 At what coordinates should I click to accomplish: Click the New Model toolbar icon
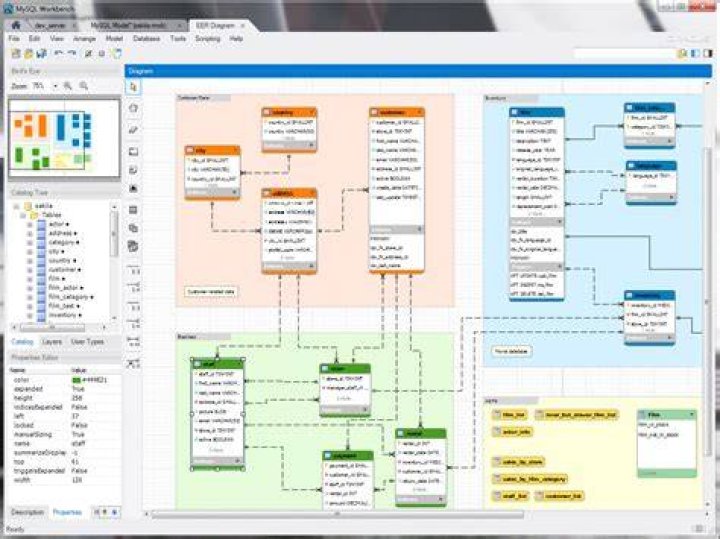[16, 54]
